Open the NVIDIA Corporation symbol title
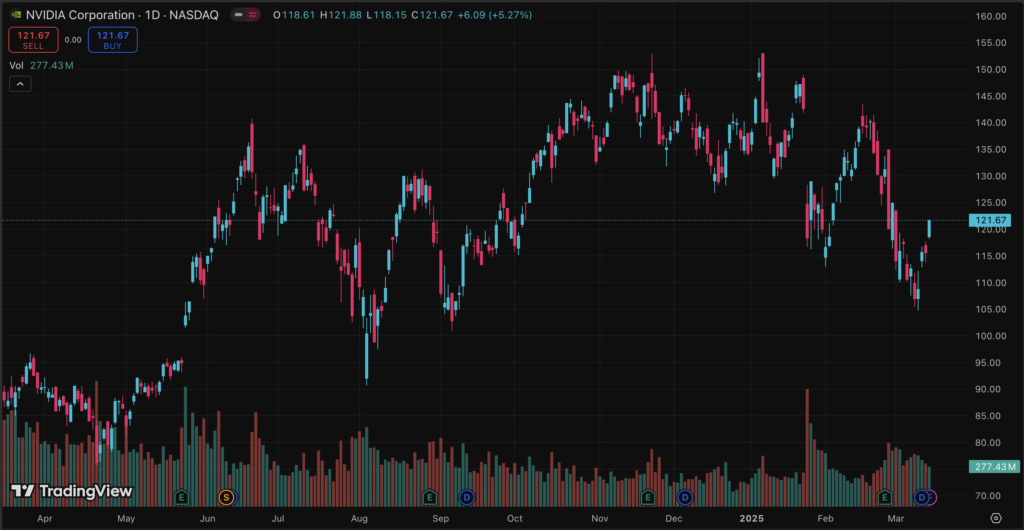 pos(122,14)
